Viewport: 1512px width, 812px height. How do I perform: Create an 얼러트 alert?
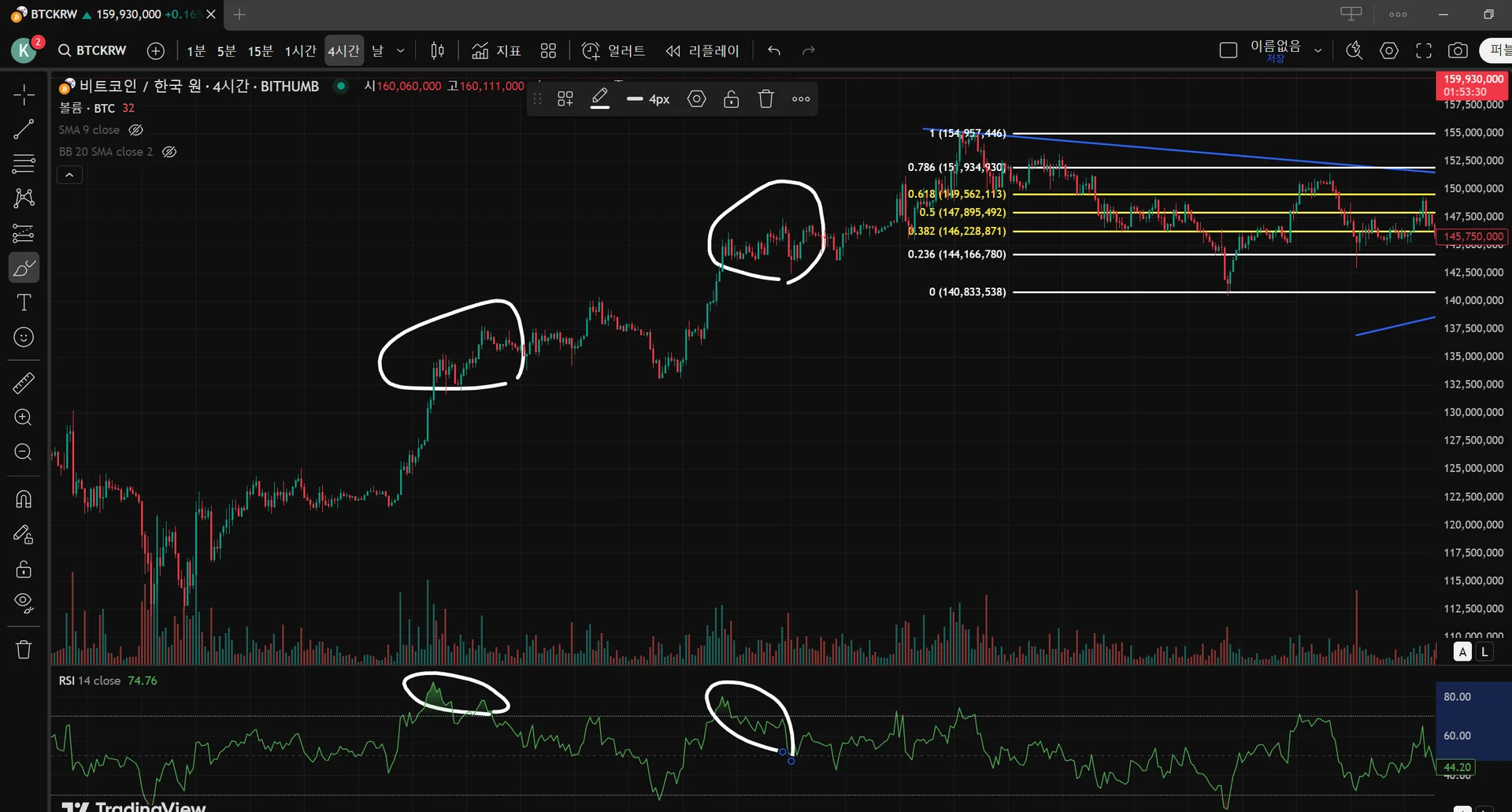[613, 50]
